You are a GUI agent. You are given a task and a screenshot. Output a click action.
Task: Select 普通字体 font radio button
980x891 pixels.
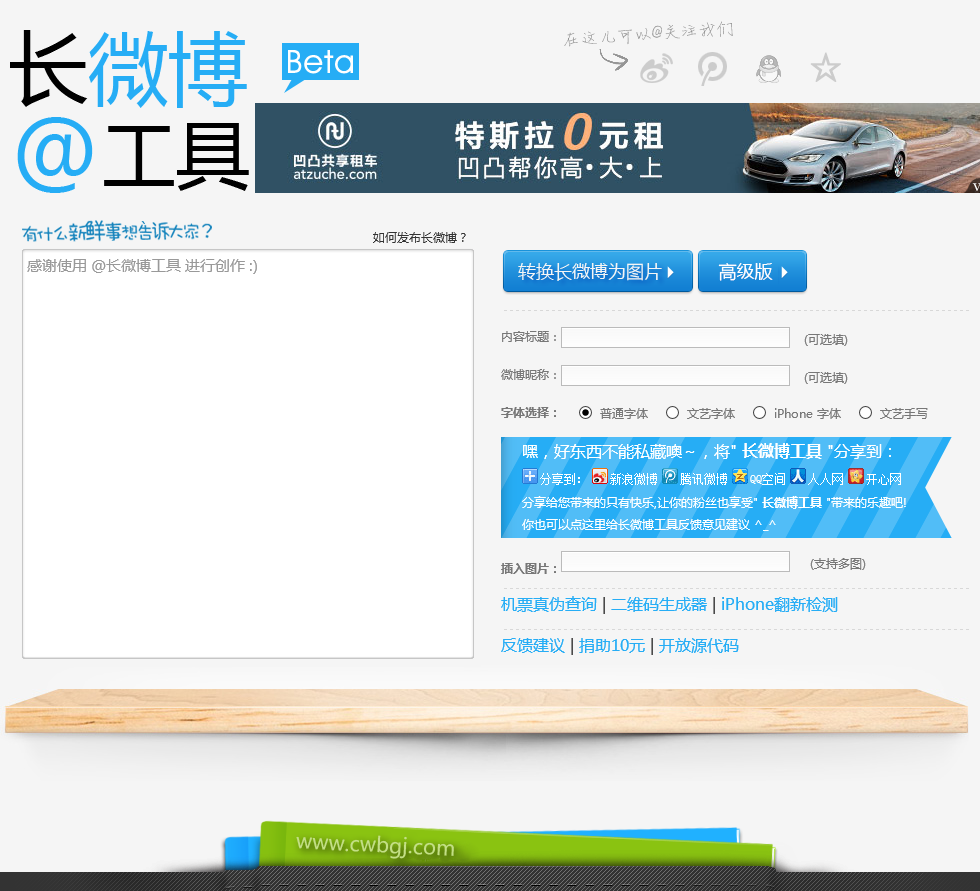click(x=585, y=412)
